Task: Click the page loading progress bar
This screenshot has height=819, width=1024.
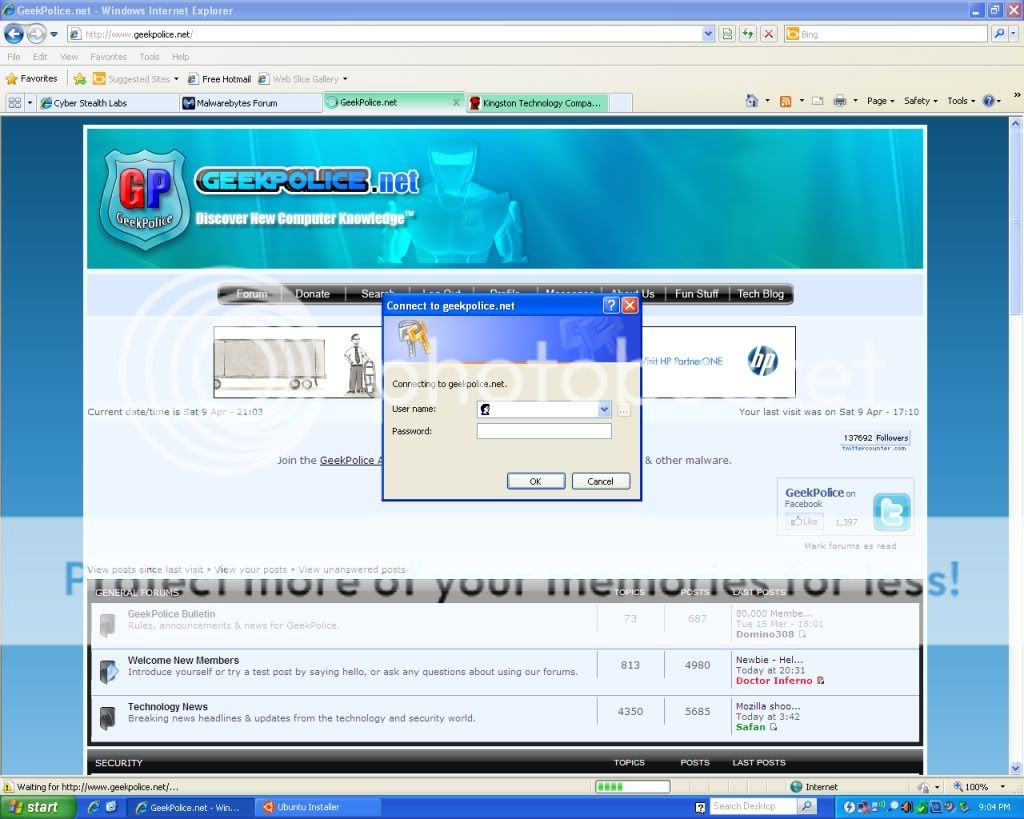Action: coord(632,786)
